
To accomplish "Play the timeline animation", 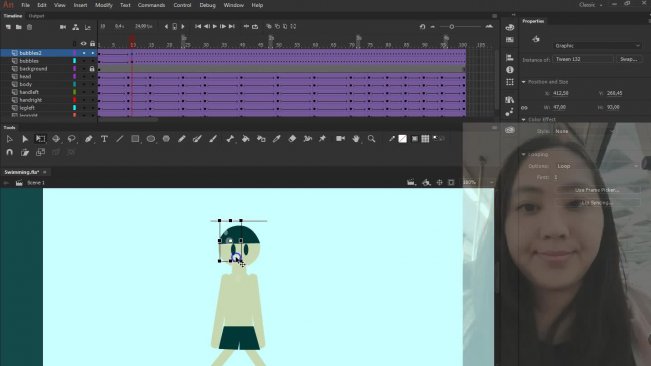I will click(x=215, y=27).
